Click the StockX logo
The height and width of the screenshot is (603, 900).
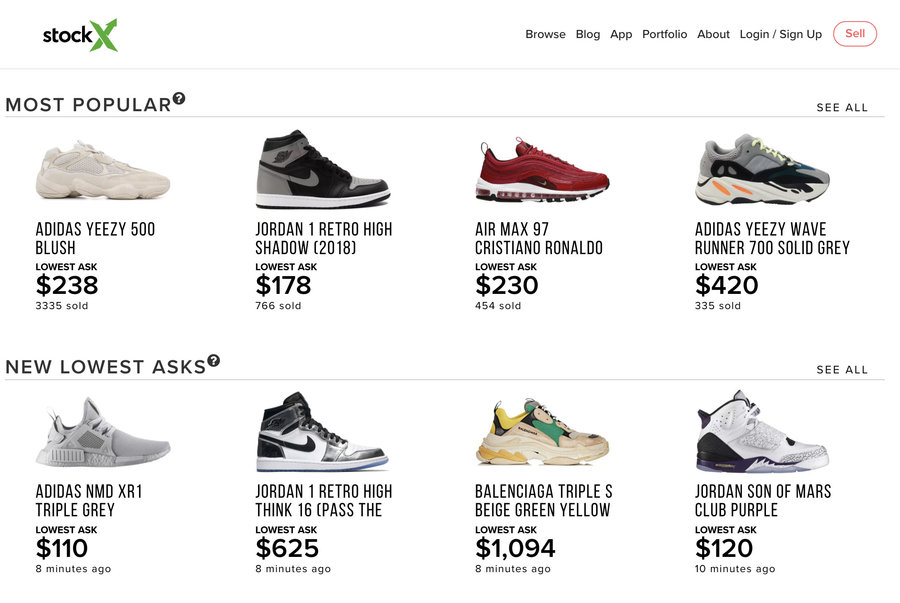tap(80, 35)
